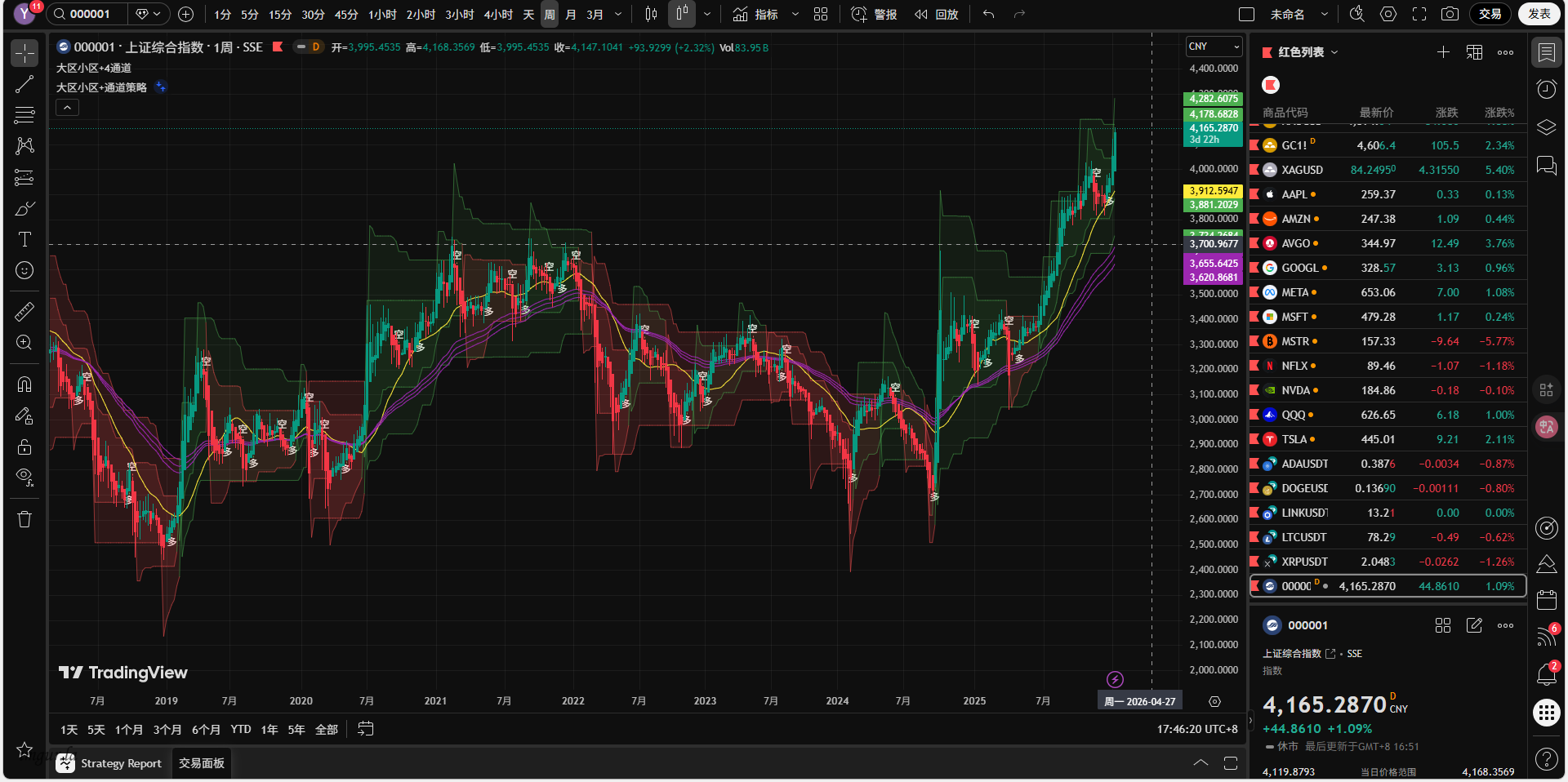The image size is (1568, 782).
Task: Toggle the magnet mode for drawings
Action: [x=24, y=384]
